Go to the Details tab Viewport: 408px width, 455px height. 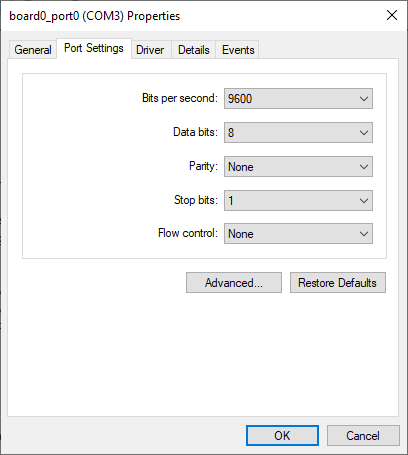click(x=194, y=50)
